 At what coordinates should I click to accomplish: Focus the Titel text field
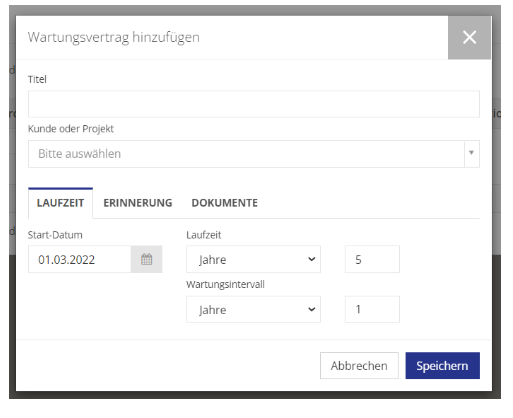[x=254, y=104]
